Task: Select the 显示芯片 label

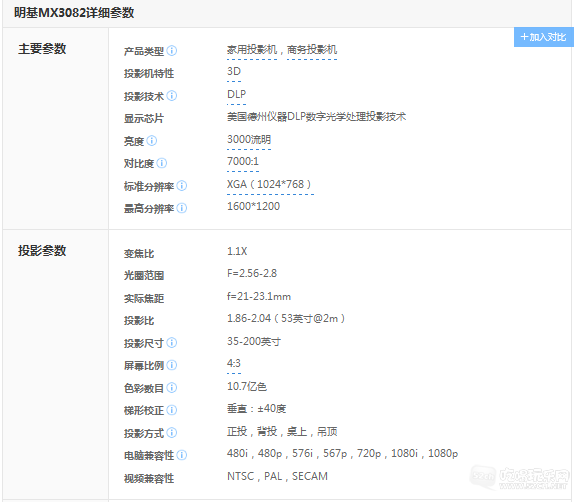Action: (x=144, y=119)
